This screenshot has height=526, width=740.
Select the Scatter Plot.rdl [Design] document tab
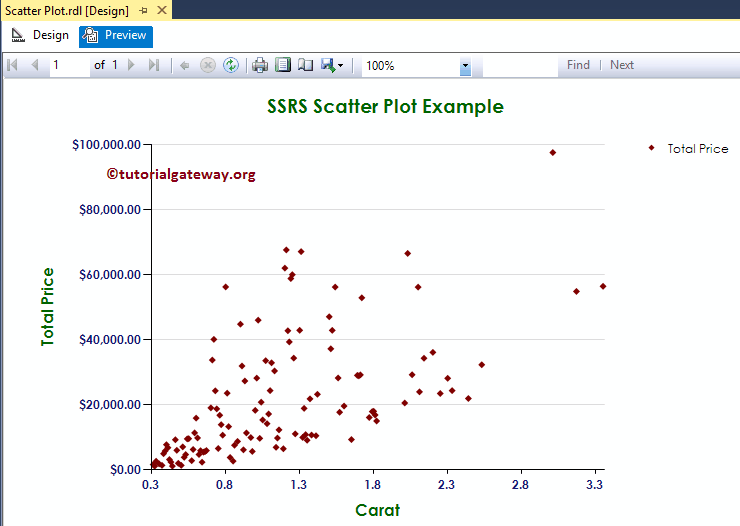[67, 10]
